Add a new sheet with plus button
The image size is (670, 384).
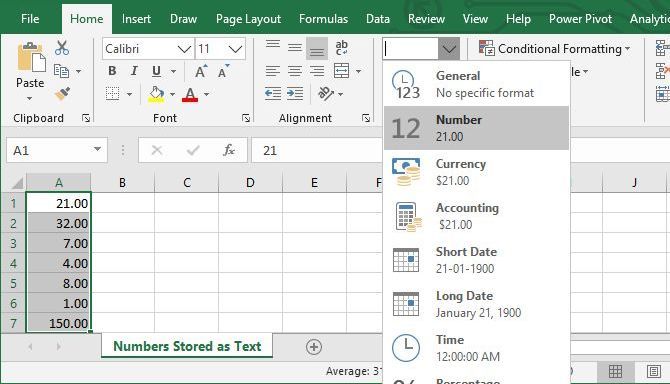(x=314, y=347)
